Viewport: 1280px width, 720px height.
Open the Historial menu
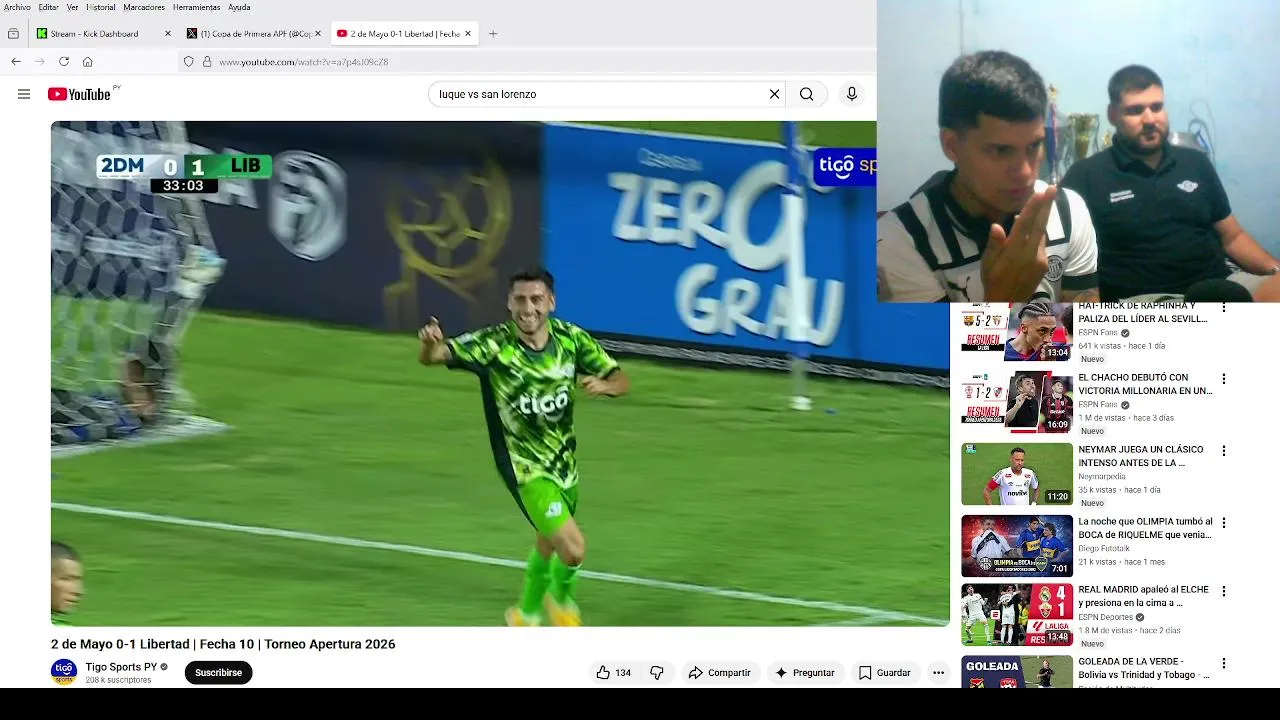(101, 7)
